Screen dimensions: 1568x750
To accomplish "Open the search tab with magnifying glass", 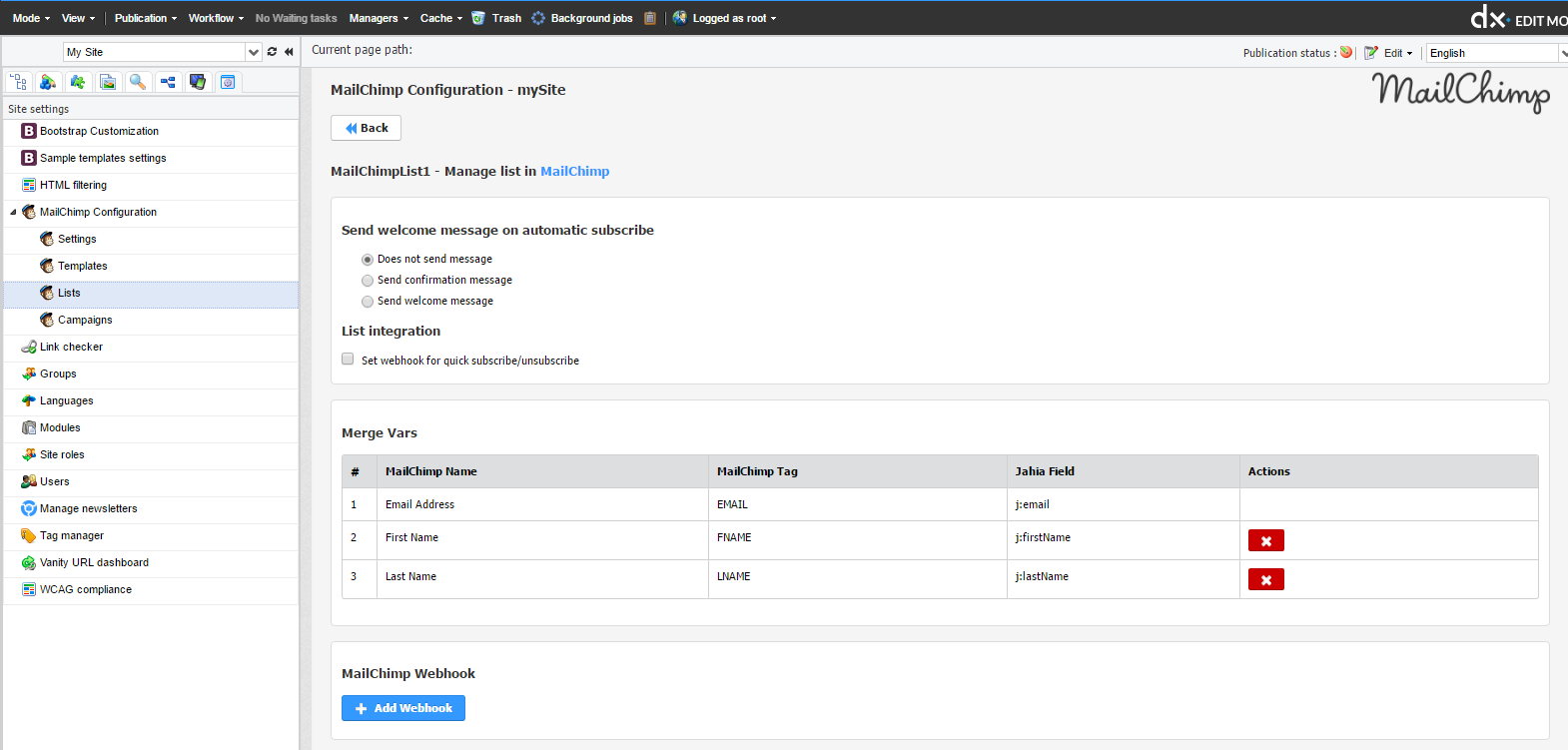I will coord(138,82).
